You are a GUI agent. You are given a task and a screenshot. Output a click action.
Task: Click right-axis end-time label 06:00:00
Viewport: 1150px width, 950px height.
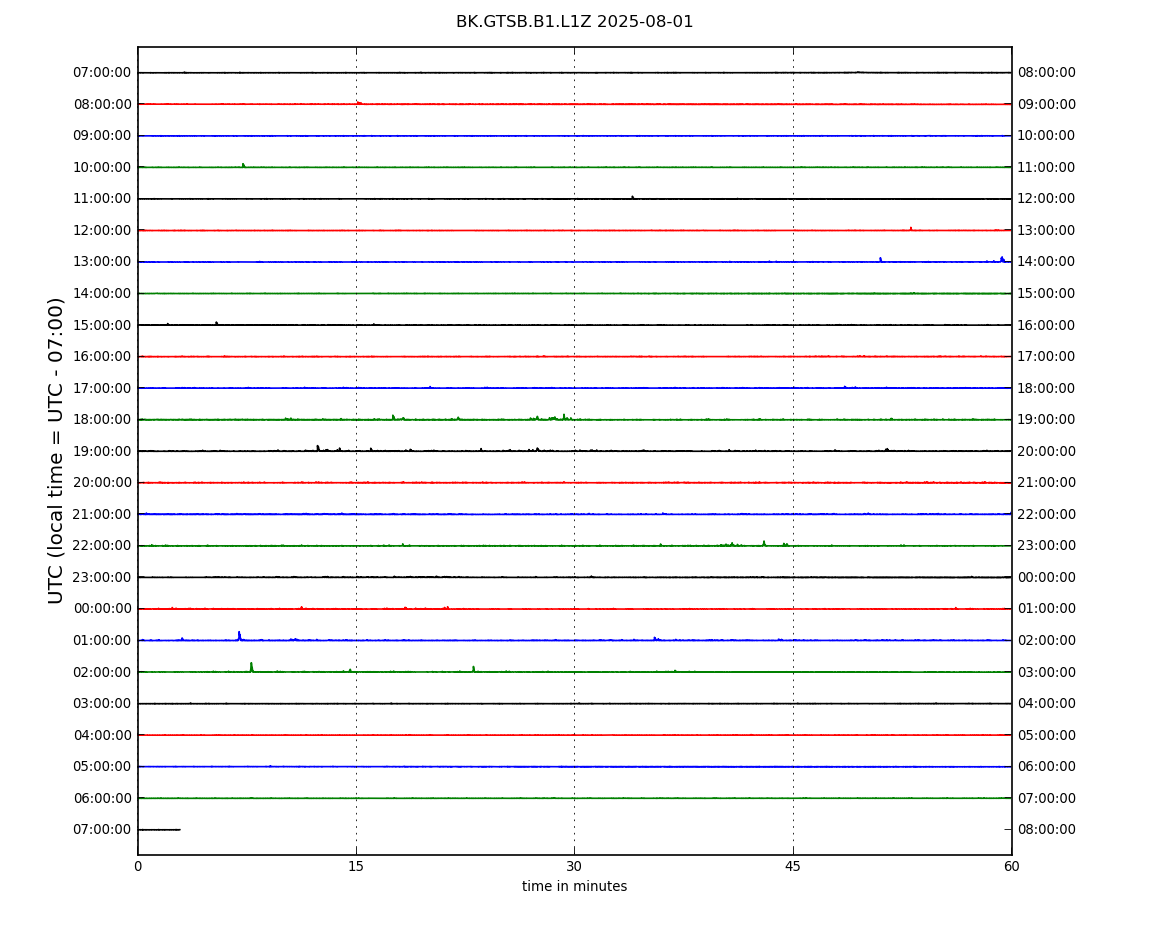coord(1047,767)
